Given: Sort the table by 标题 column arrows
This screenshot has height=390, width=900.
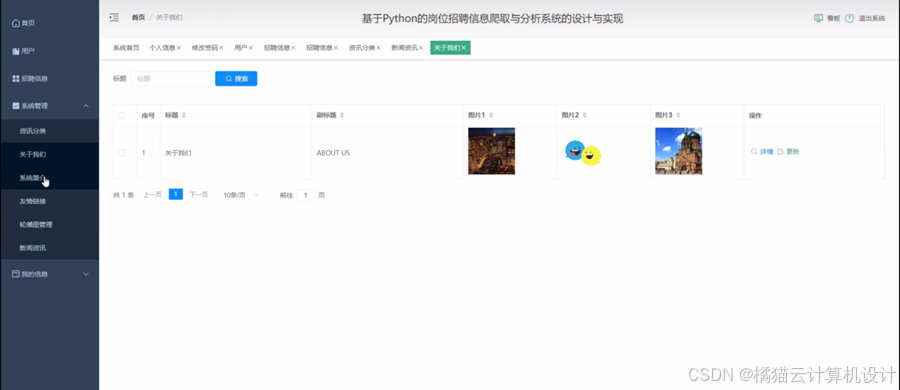Looking at the screenshot, I should tap(184, 115).
